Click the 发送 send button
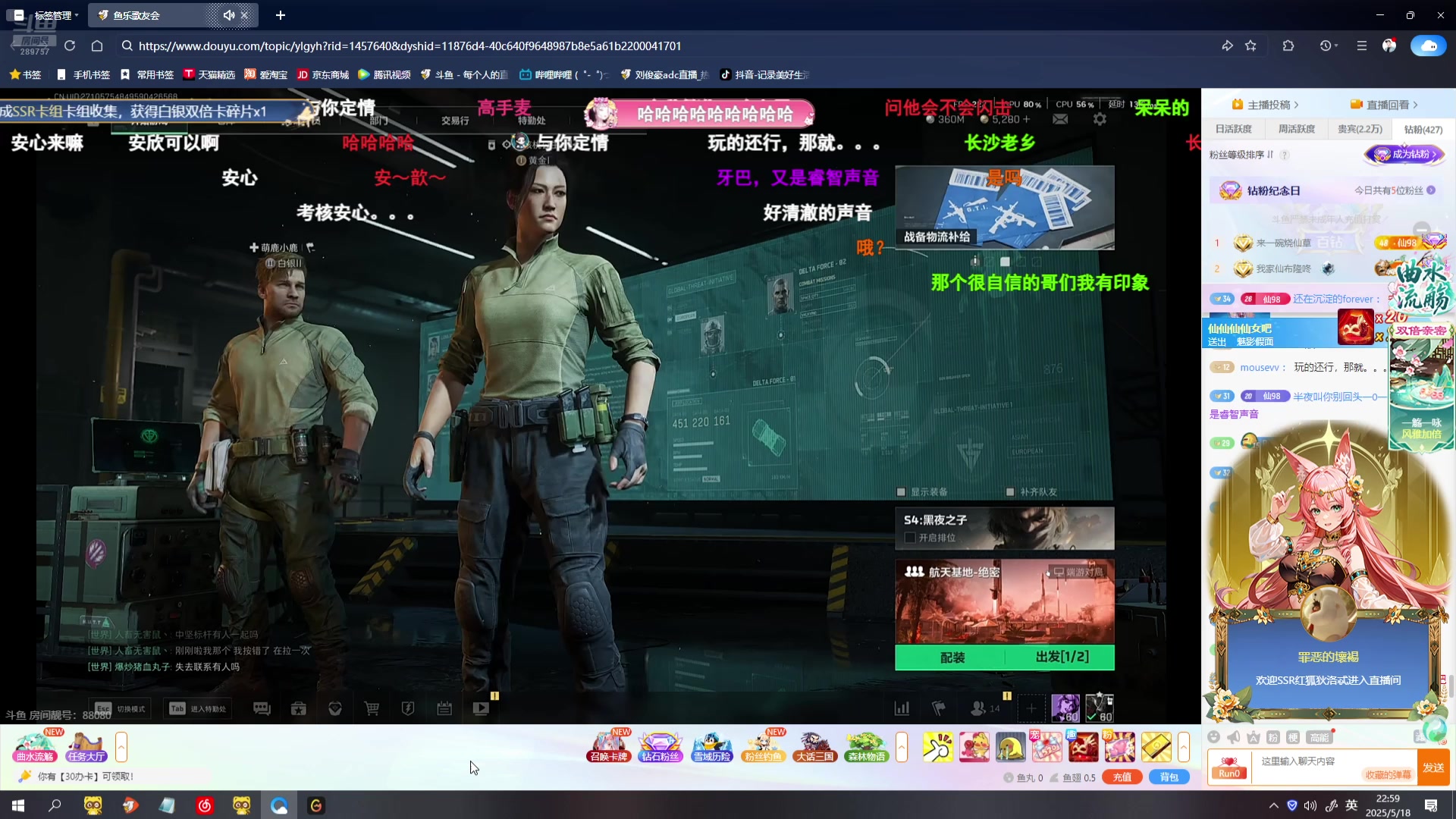The width and height of the screenshot is (1456, 819). pyautogui.click(x=1433, y=767)
